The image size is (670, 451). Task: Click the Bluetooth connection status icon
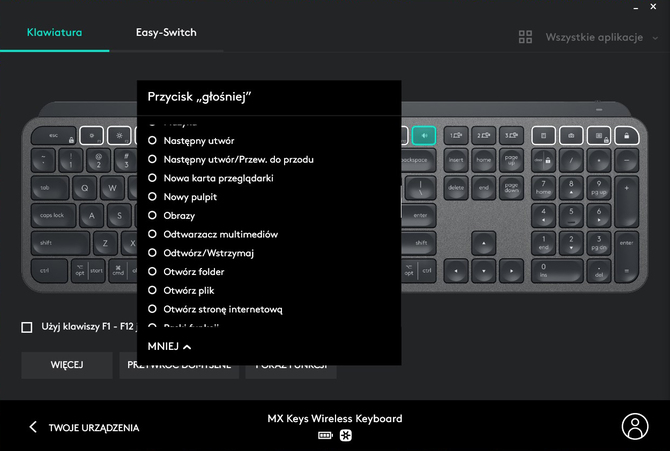click(345, 436)
